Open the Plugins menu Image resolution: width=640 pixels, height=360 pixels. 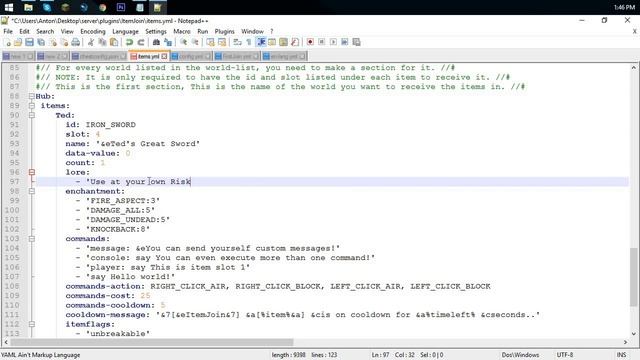224,31
